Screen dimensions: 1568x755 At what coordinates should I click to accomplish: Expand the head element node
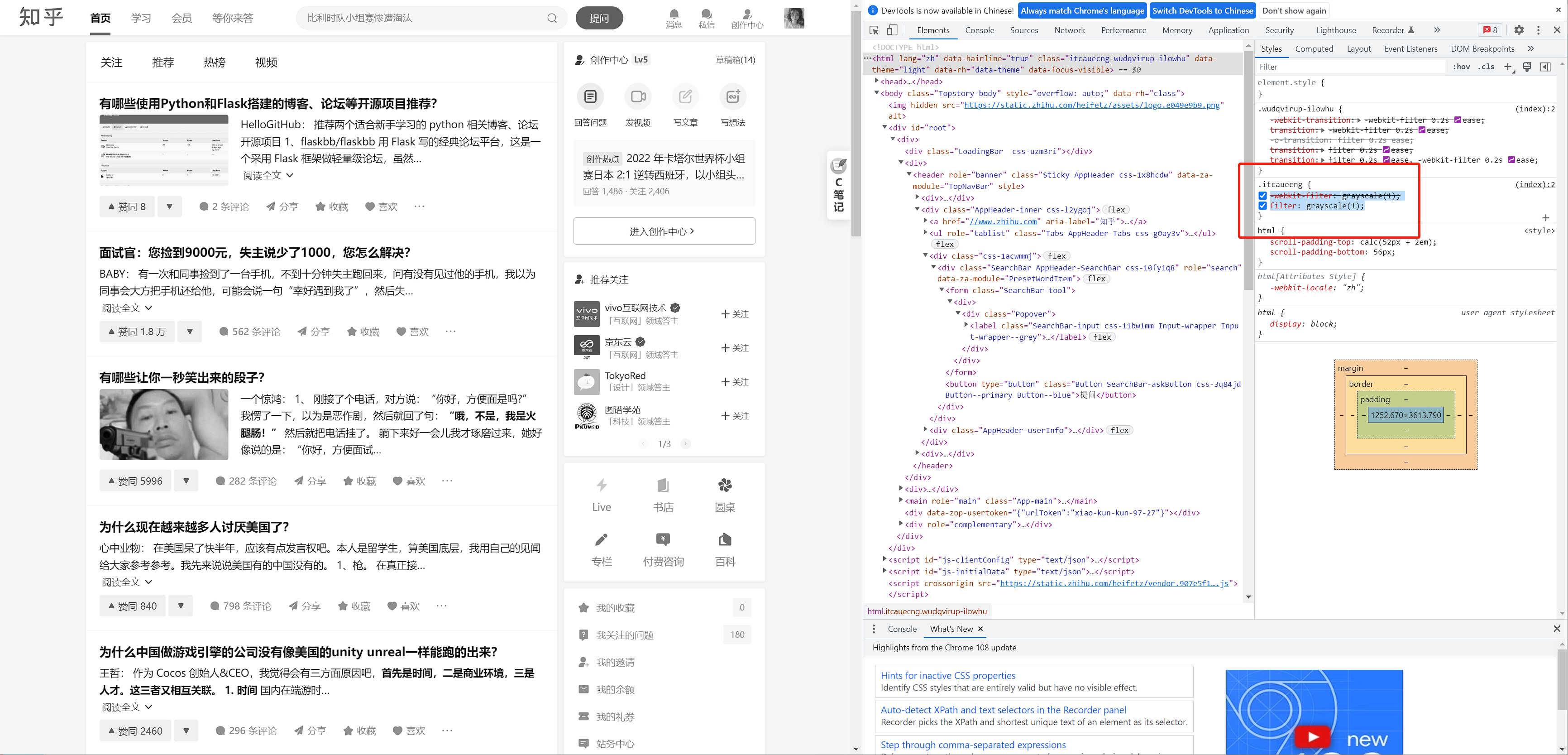point(876,81)
